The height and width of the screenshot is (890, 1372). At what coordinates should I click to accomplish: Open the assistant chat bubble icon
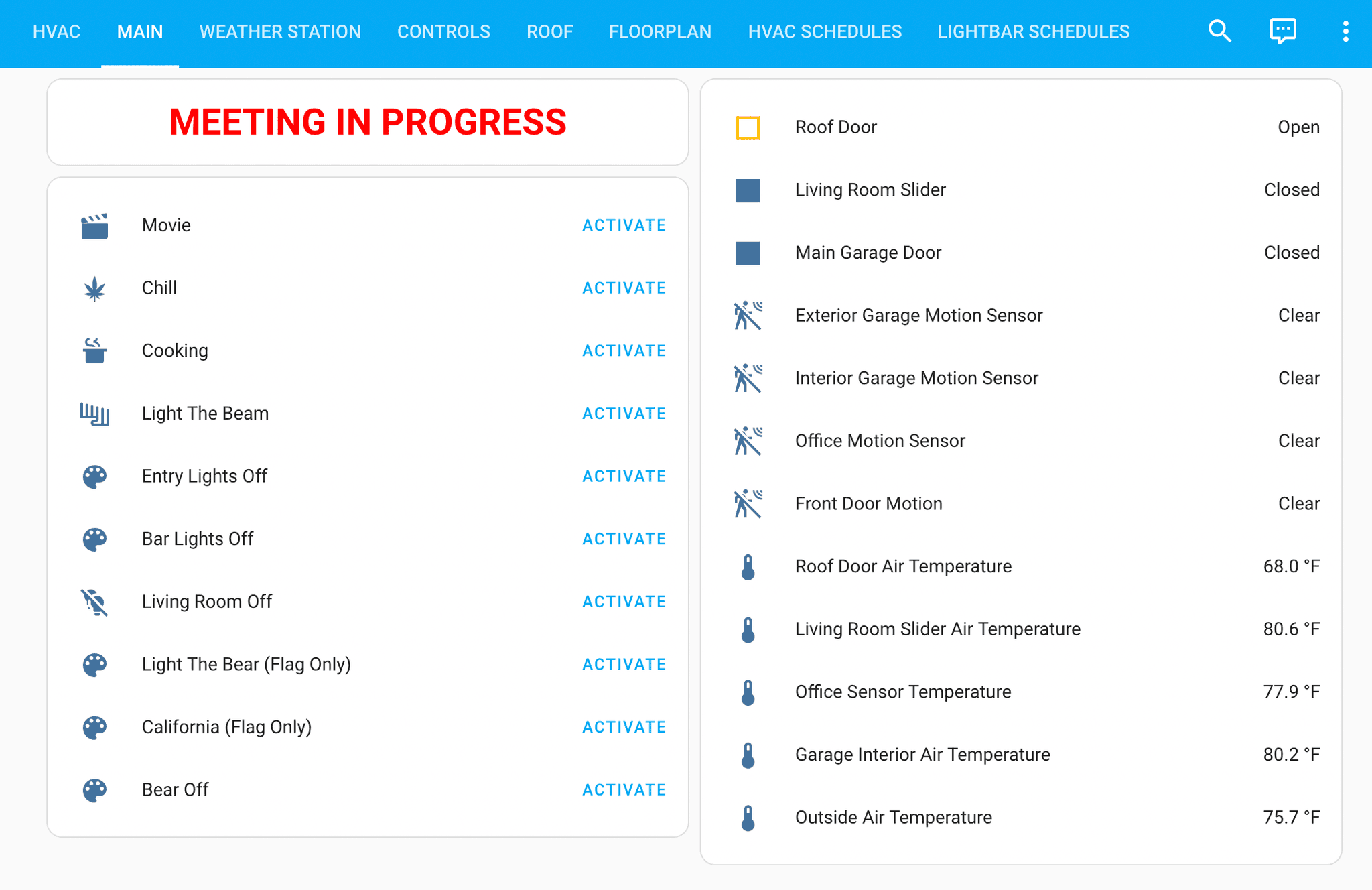(1282, 31)
